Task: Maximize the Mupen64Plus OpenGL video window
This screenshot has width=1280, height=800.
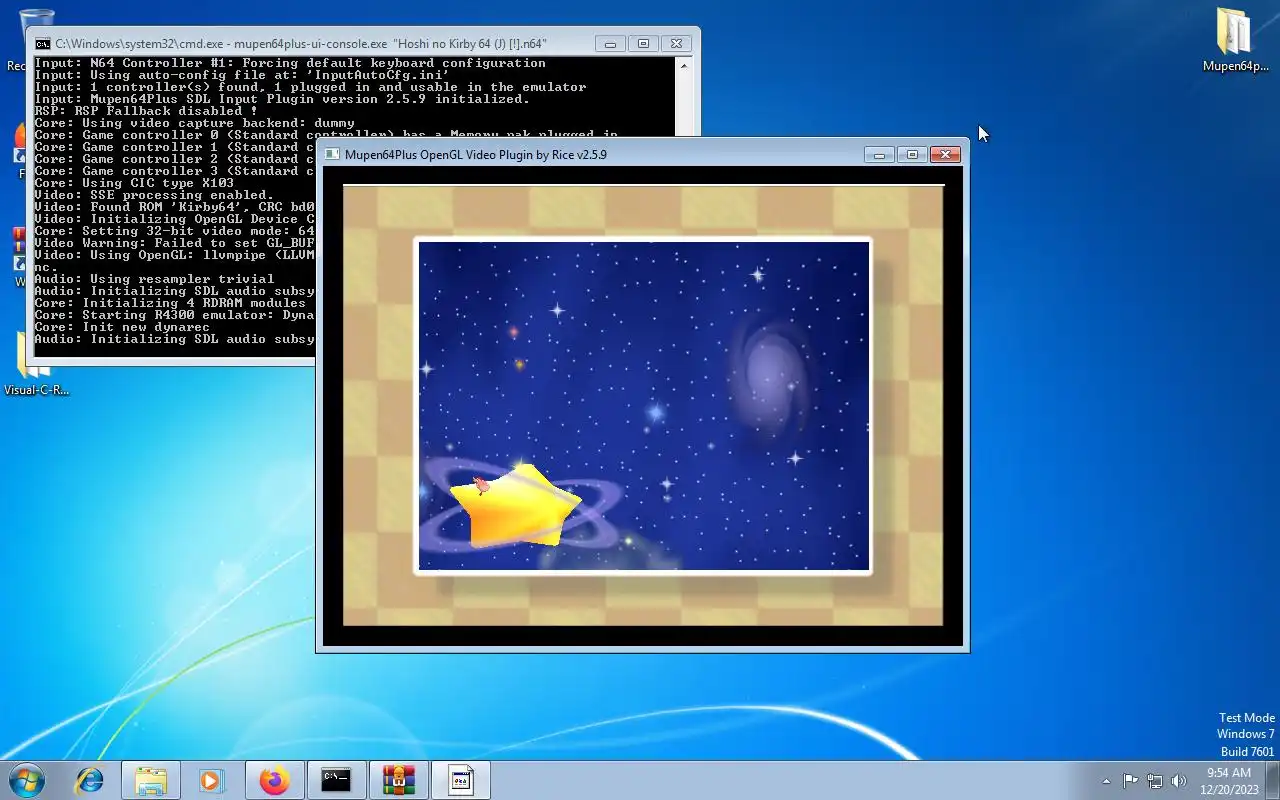Action: click(x=911, y=155)
